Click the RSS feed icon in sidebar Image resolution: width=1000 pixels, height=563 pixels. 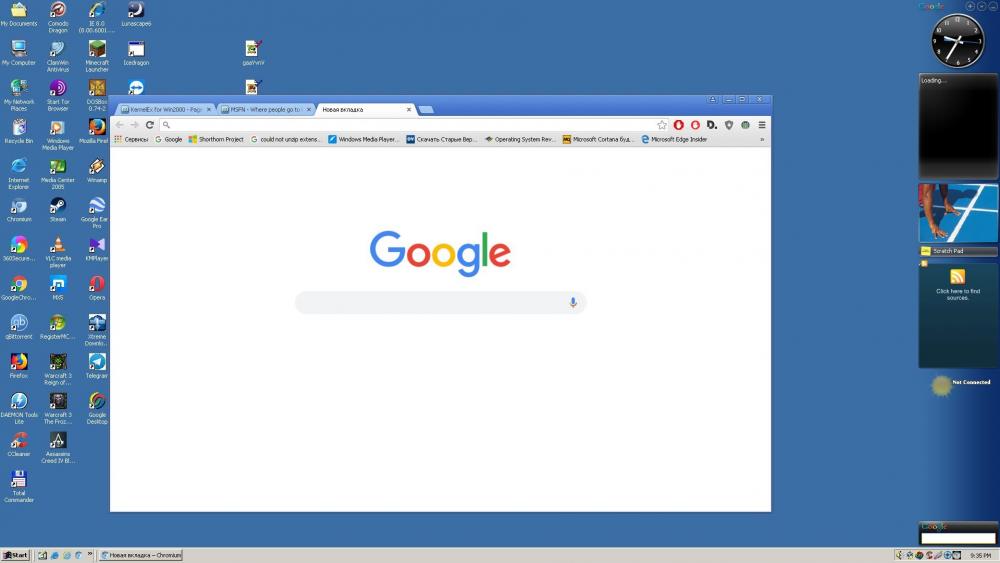click(957, 276)
